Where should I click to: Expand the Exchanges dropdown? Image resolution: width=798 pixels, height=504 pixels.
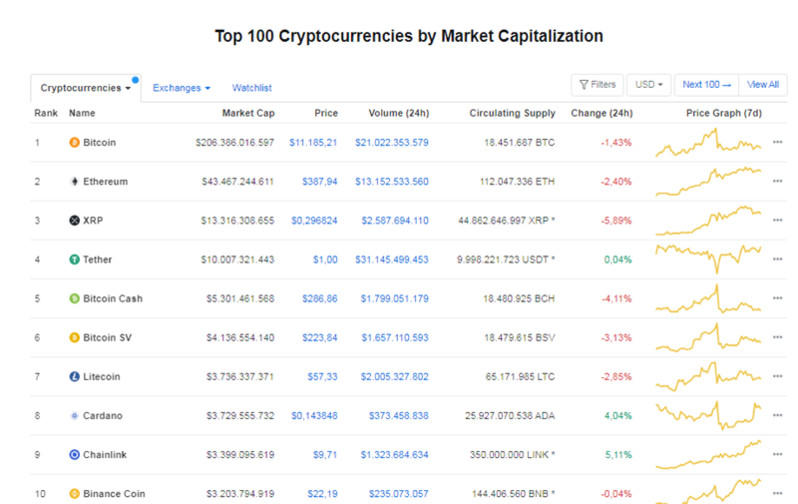tap(181, 88)
